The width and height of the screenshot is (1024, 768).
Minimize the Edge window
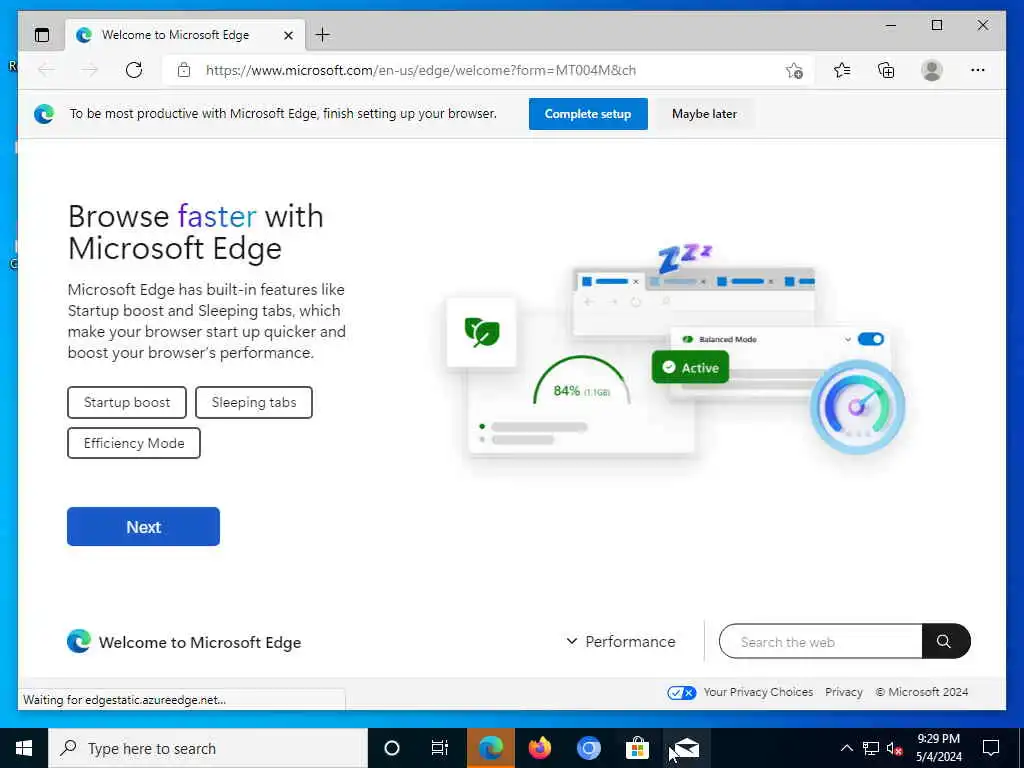[x=891, y=25]
